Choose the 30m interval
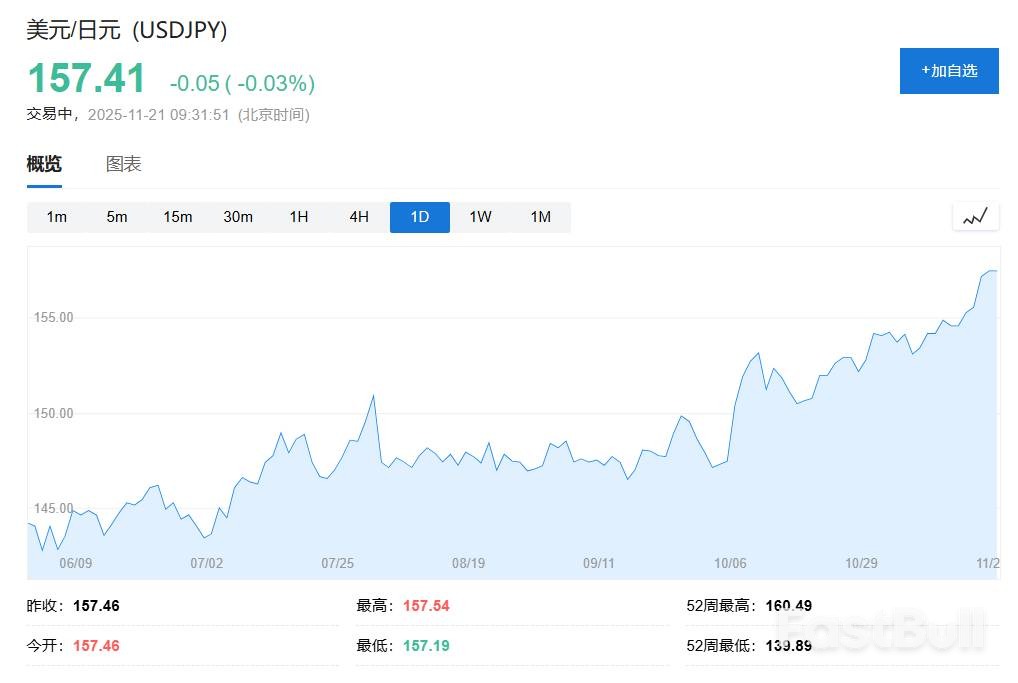 tap(238, 217)
